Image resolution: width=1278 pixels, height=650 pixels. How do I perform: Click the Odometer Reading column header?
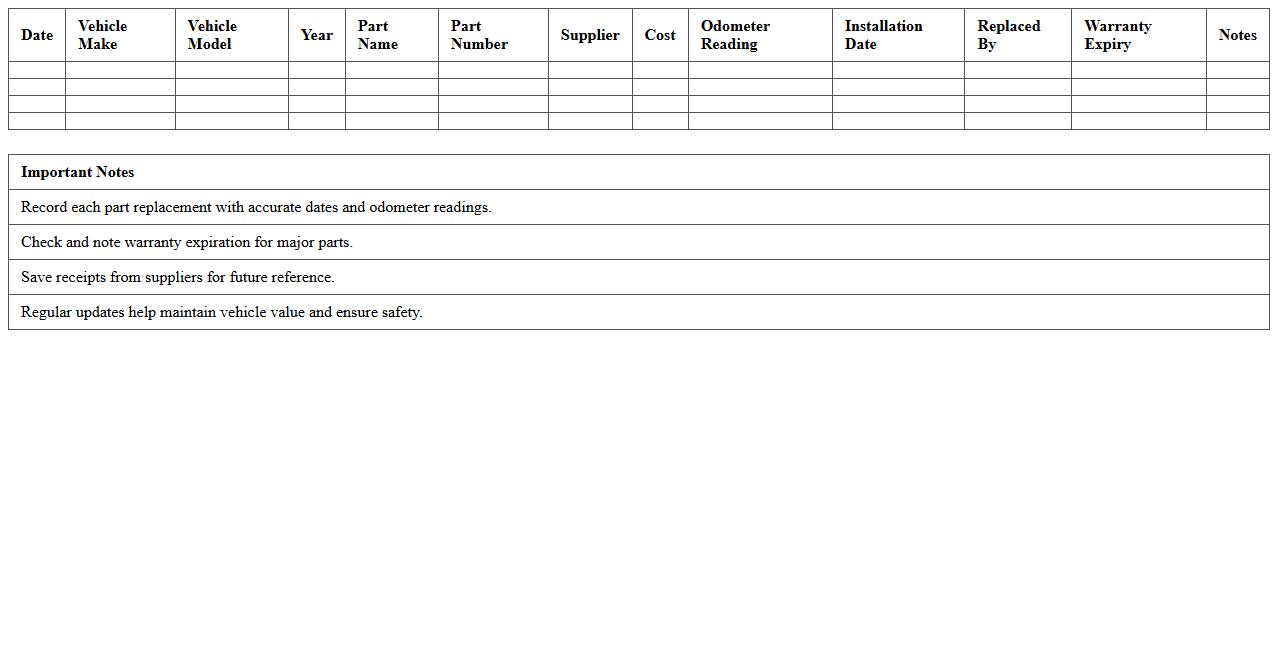[x=735, y=35]
